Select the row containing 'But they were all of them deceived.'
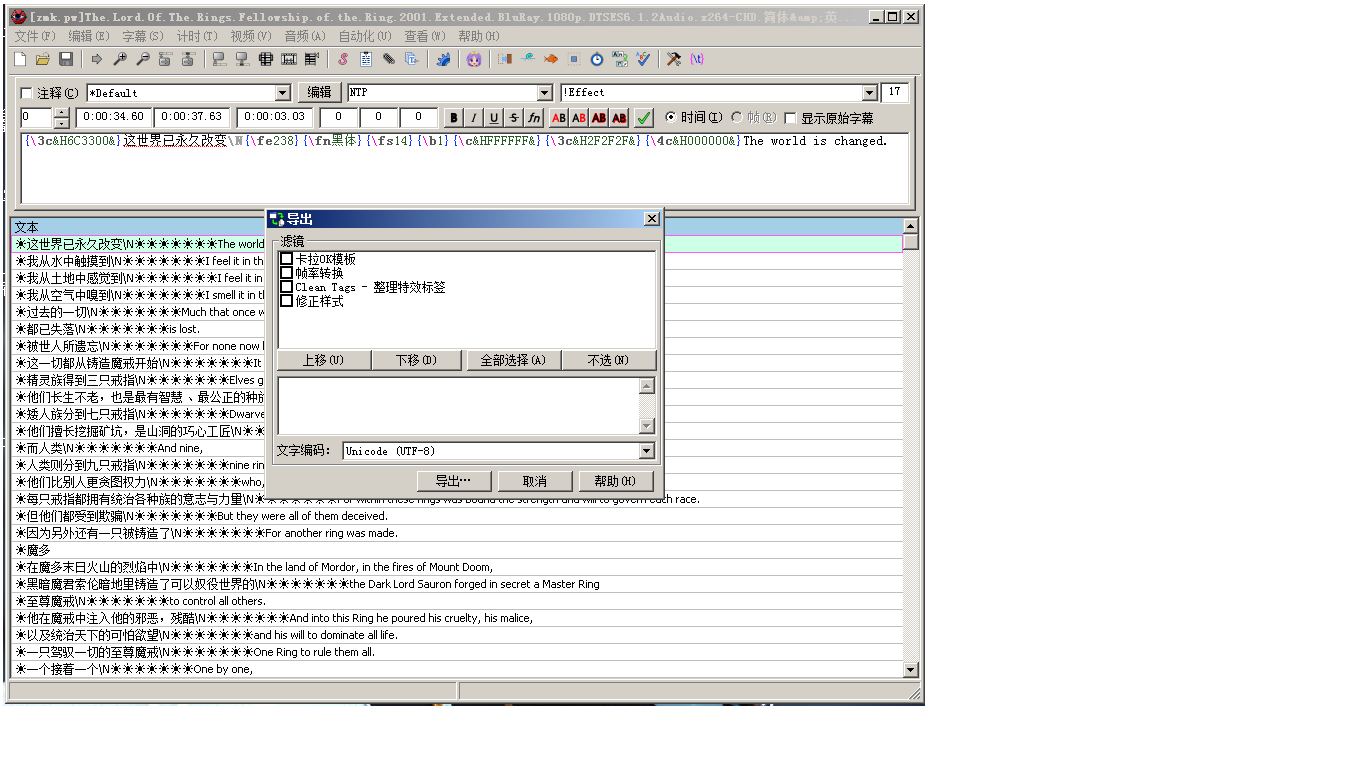Viewport: 1366px width, 768px height. click(457, 516)
